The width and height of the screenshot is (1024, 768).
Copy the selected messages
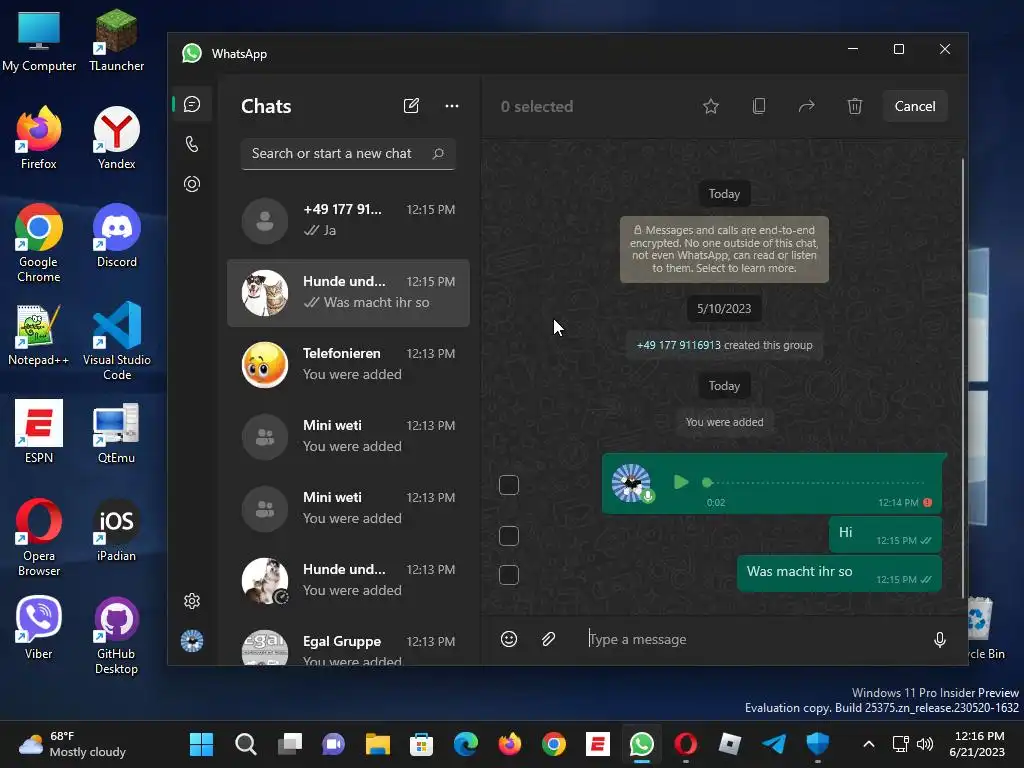point(759,106)
